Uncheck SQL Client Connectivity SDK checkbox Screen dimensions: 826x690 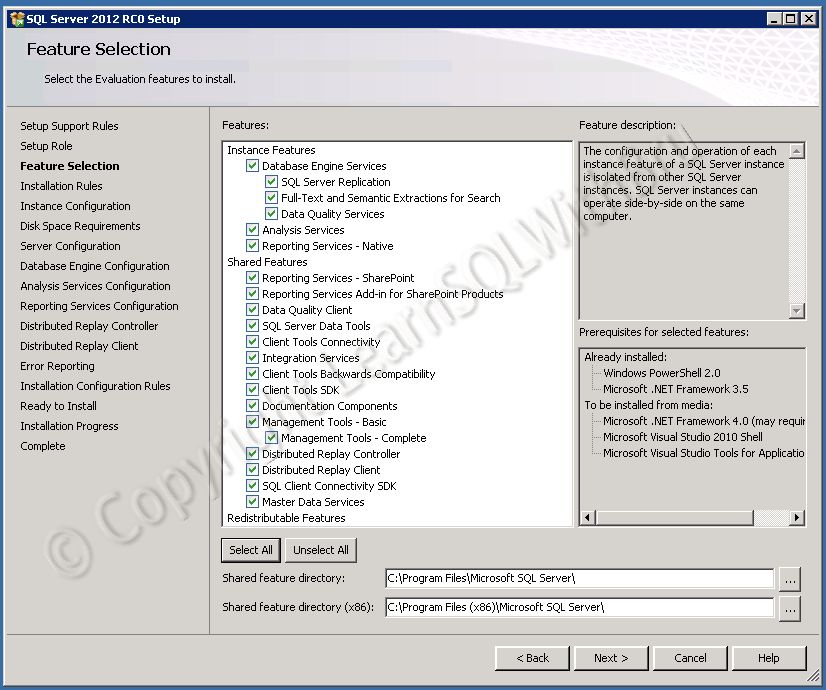pos(252,486)
